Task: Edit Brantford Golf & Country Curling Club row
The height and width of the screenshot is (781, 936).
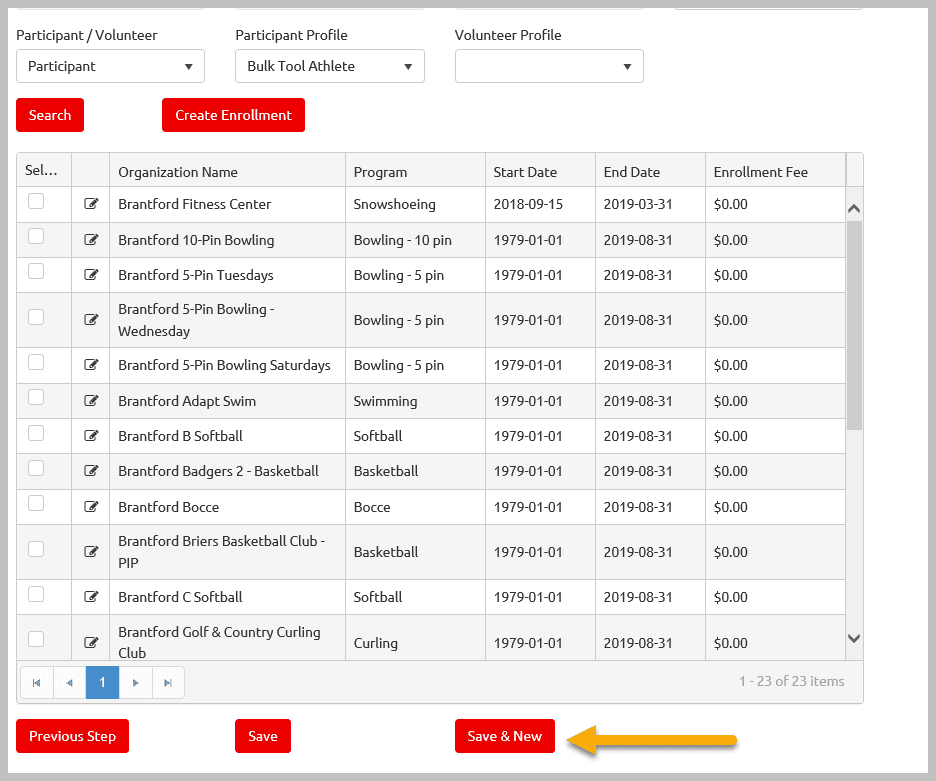Action: pyautogui.click(x=91, y=642)
